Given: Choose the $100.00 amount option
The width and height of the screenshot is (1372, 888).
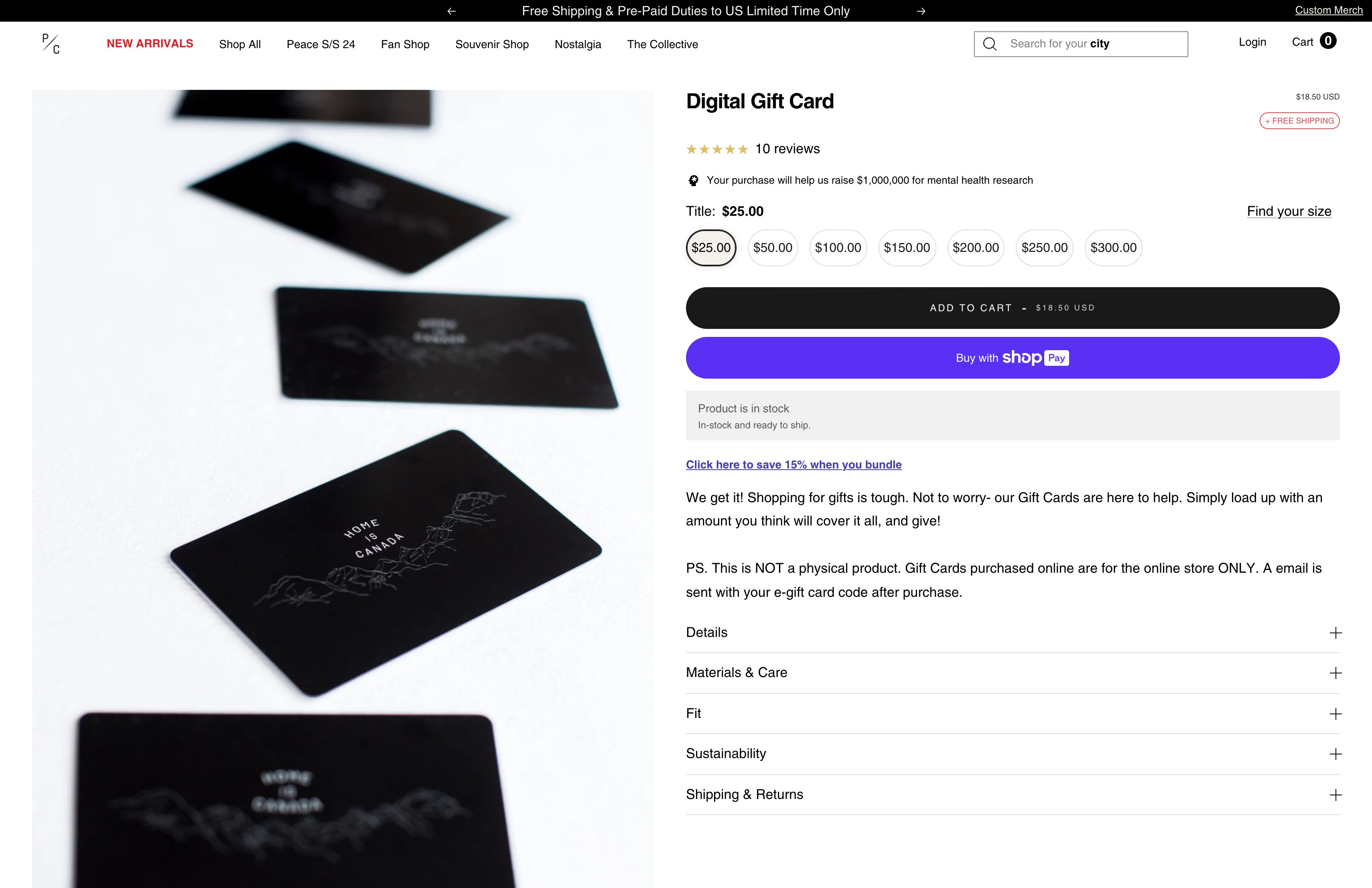Looking at the screenshot, I should [838, 248].
